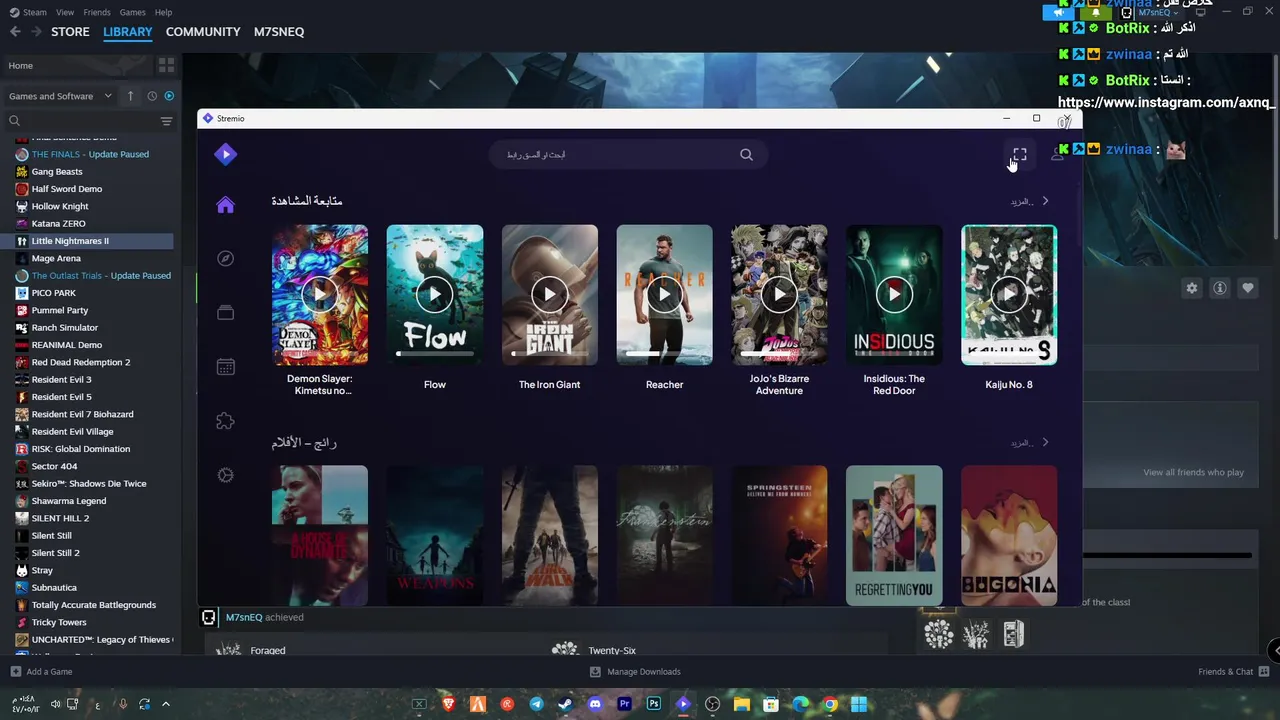
Task: Open game settings gear on Steam page
Action: pyautogui.click(x=1192, y=288)
